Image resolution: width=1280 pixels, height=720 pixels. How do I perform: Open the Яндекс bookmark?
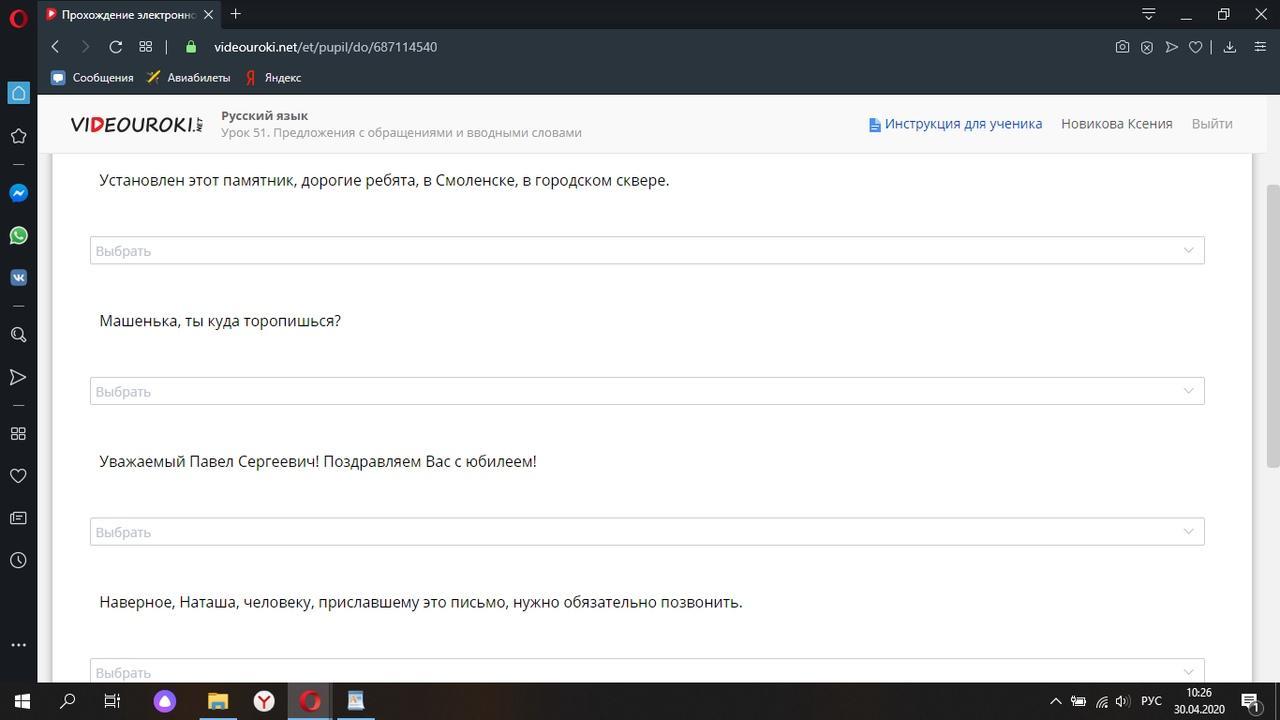point(272,77)
